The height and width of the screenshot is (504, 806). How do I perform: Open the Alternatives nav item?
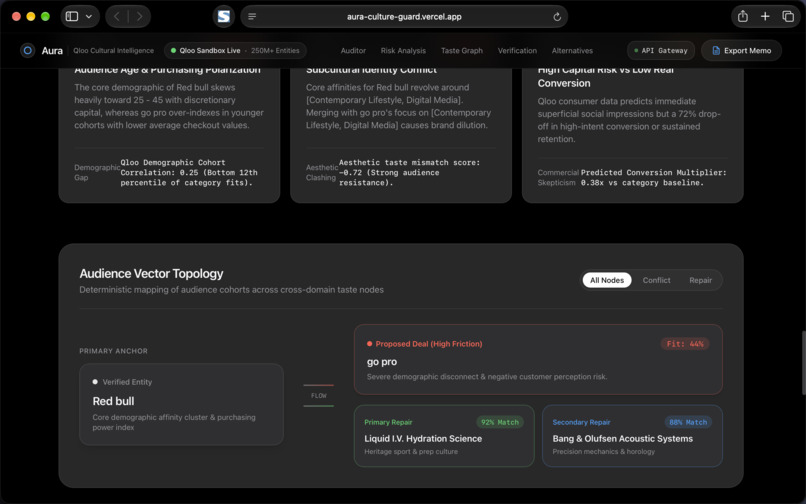(x=572, y=50)
